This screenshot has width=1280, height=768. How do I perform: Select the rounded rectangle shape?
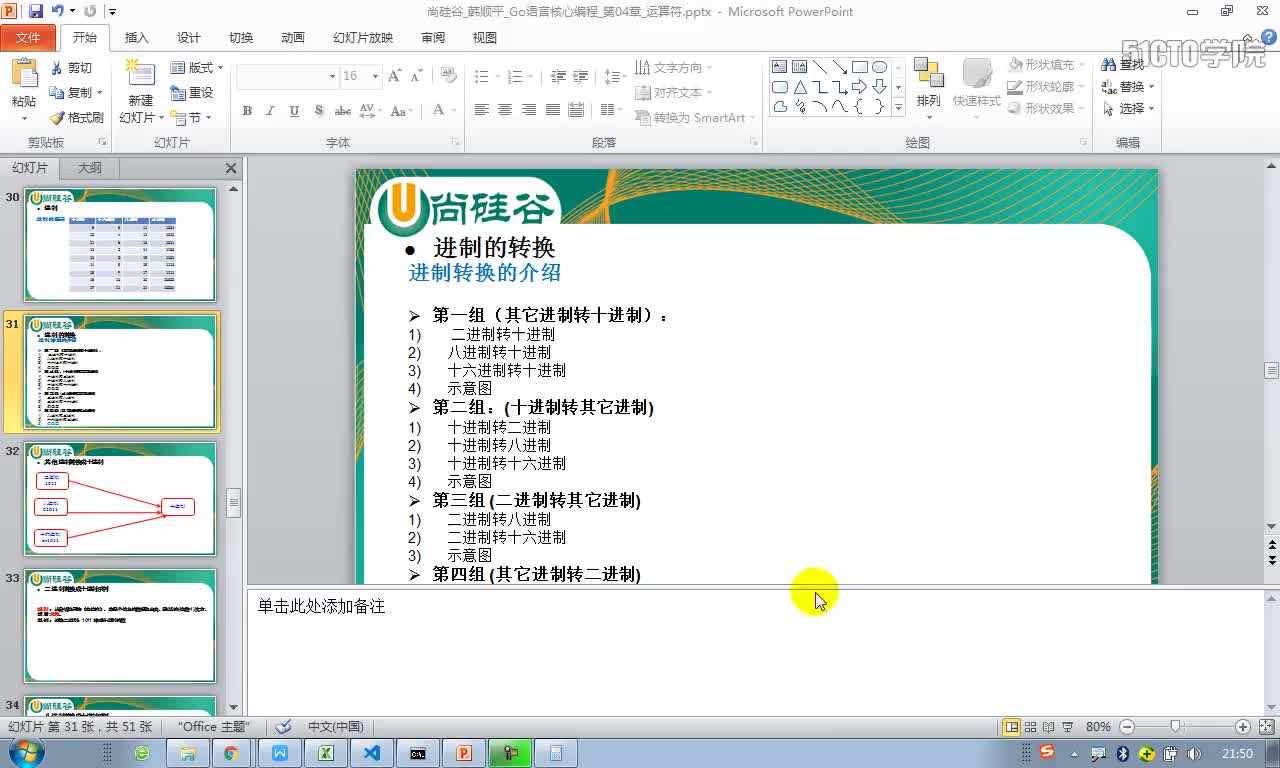point(780,87)
